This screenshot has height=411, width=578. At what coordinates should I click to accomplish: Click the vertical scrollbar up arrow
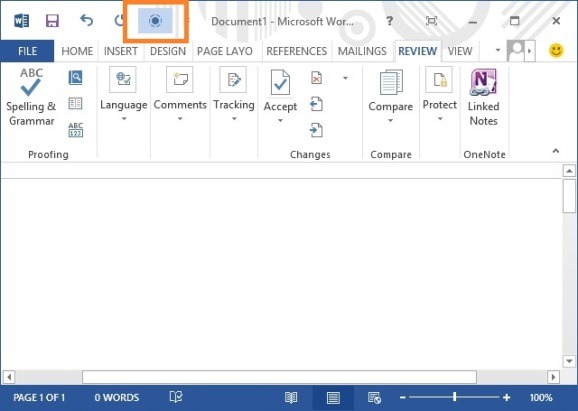pyautogui.click(x=569, y=171)
